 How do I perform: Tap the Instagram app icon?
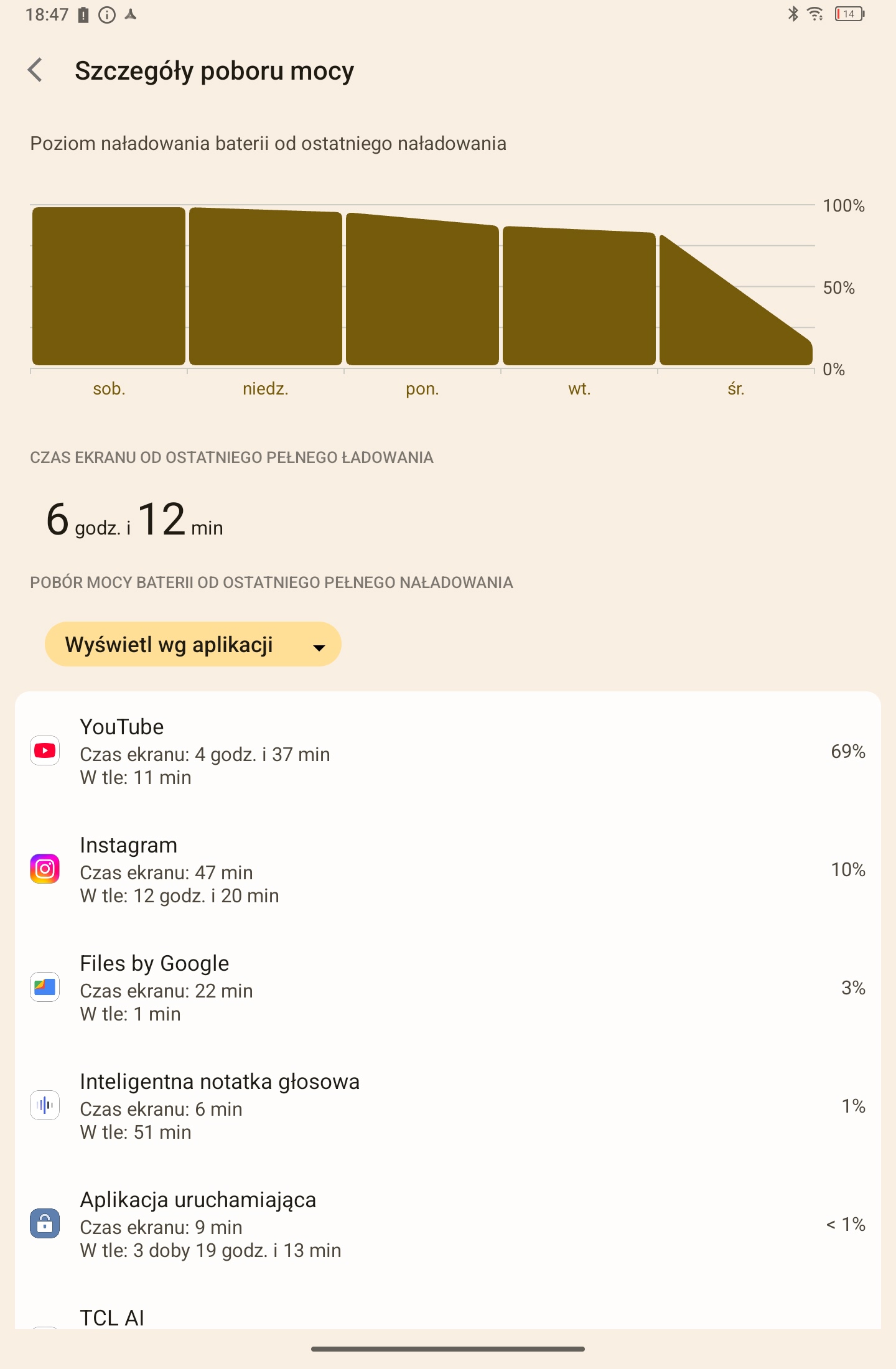pos(45,869)
